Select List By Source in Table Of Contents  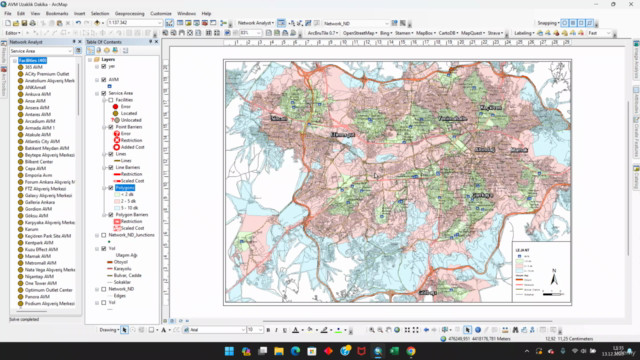99,50
